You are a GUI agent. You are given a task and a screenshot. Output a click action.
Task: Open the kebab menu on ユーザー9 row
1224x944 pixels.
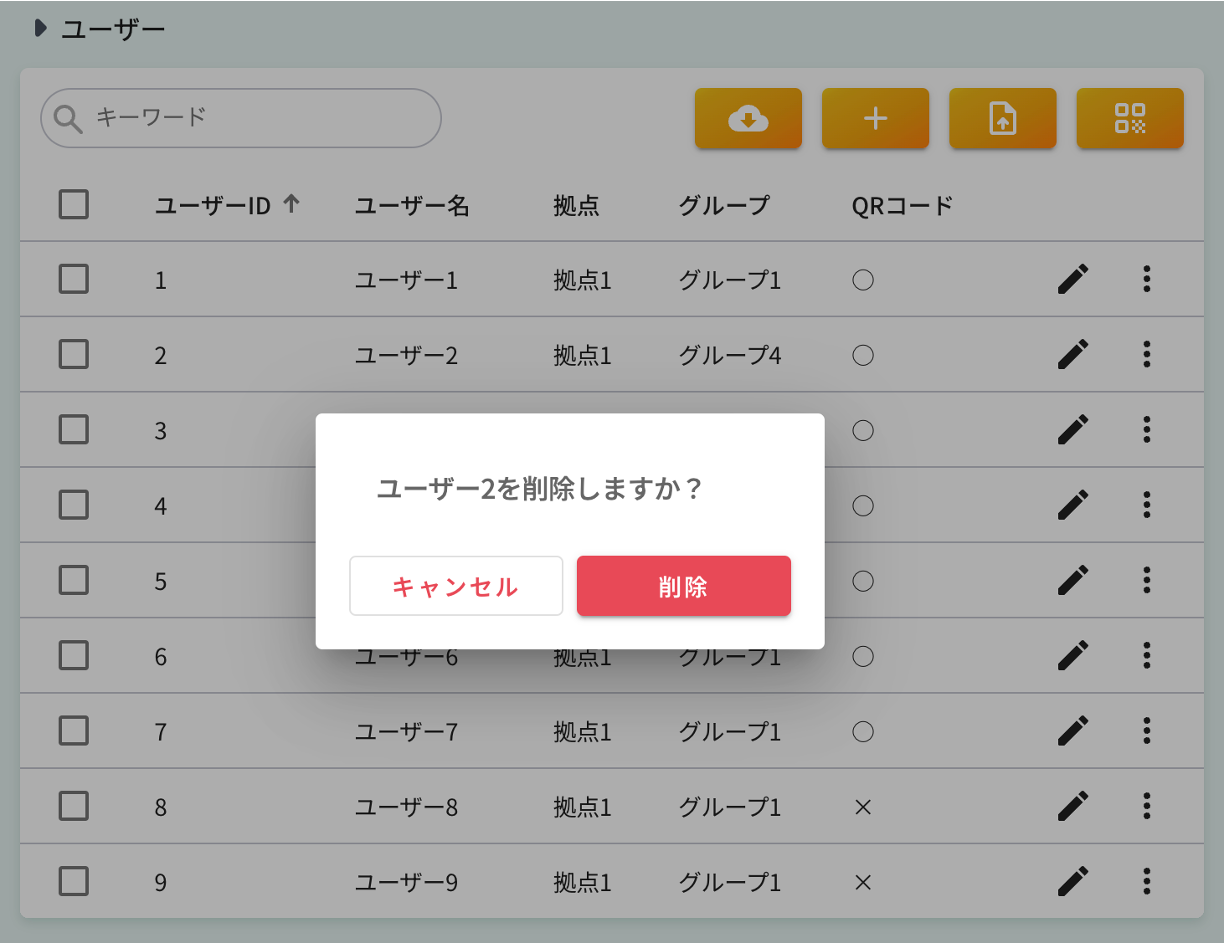pyautogui.click(x=1146, y=882)
